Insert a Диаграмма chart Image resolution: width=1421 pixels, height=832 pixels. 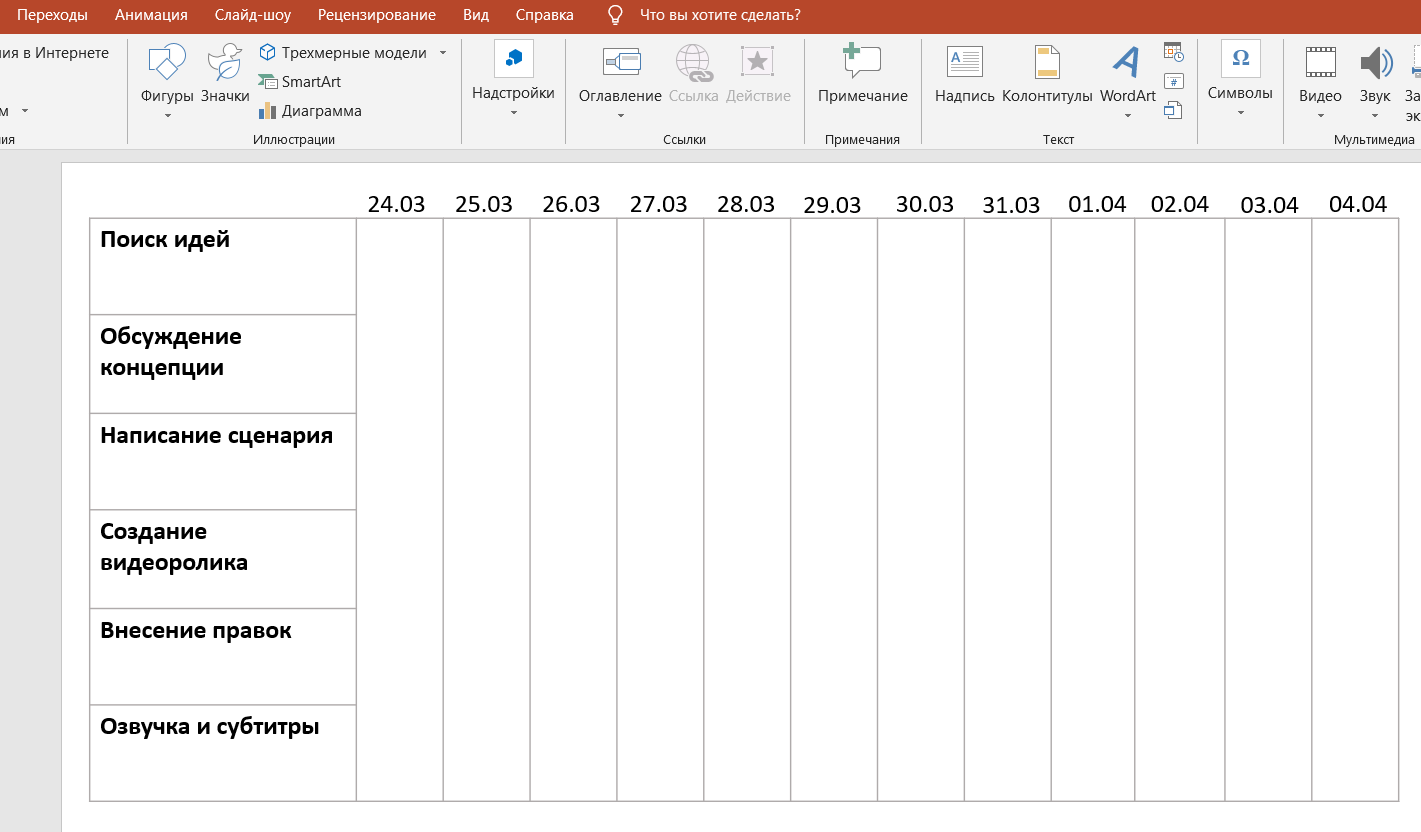tap(310, 111)
